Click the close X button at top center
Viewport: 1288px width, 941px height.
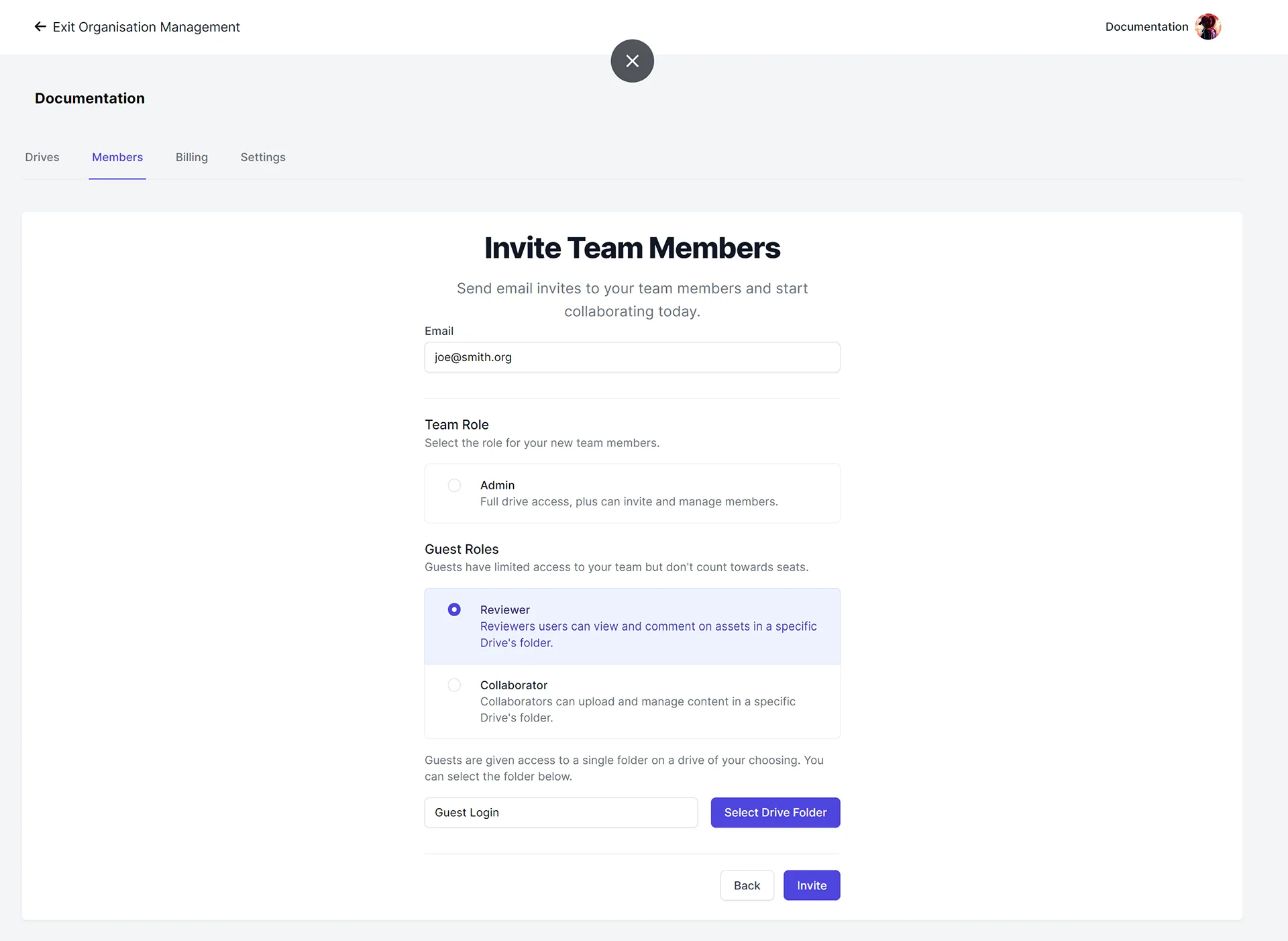coord(632,61)
